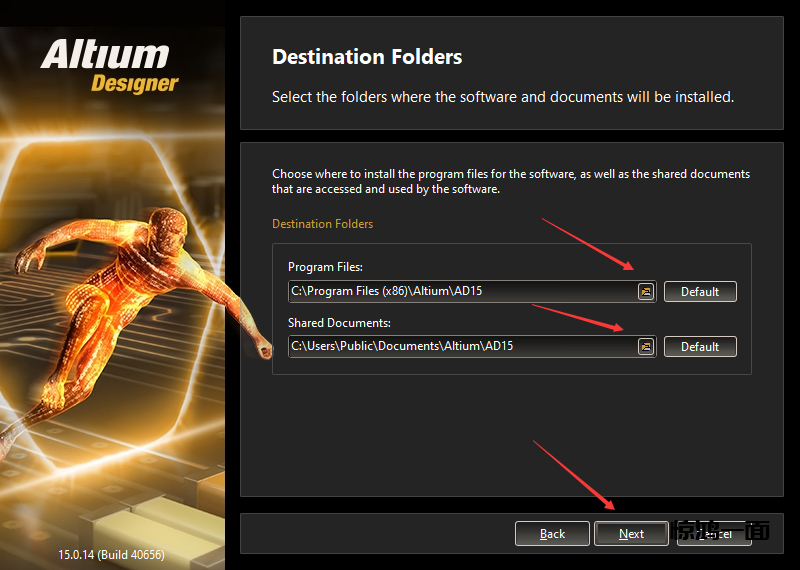The image size is (800, 570).
Task: Click the 'Choose where to install' instruction paragraph
Action: (510, 181)
